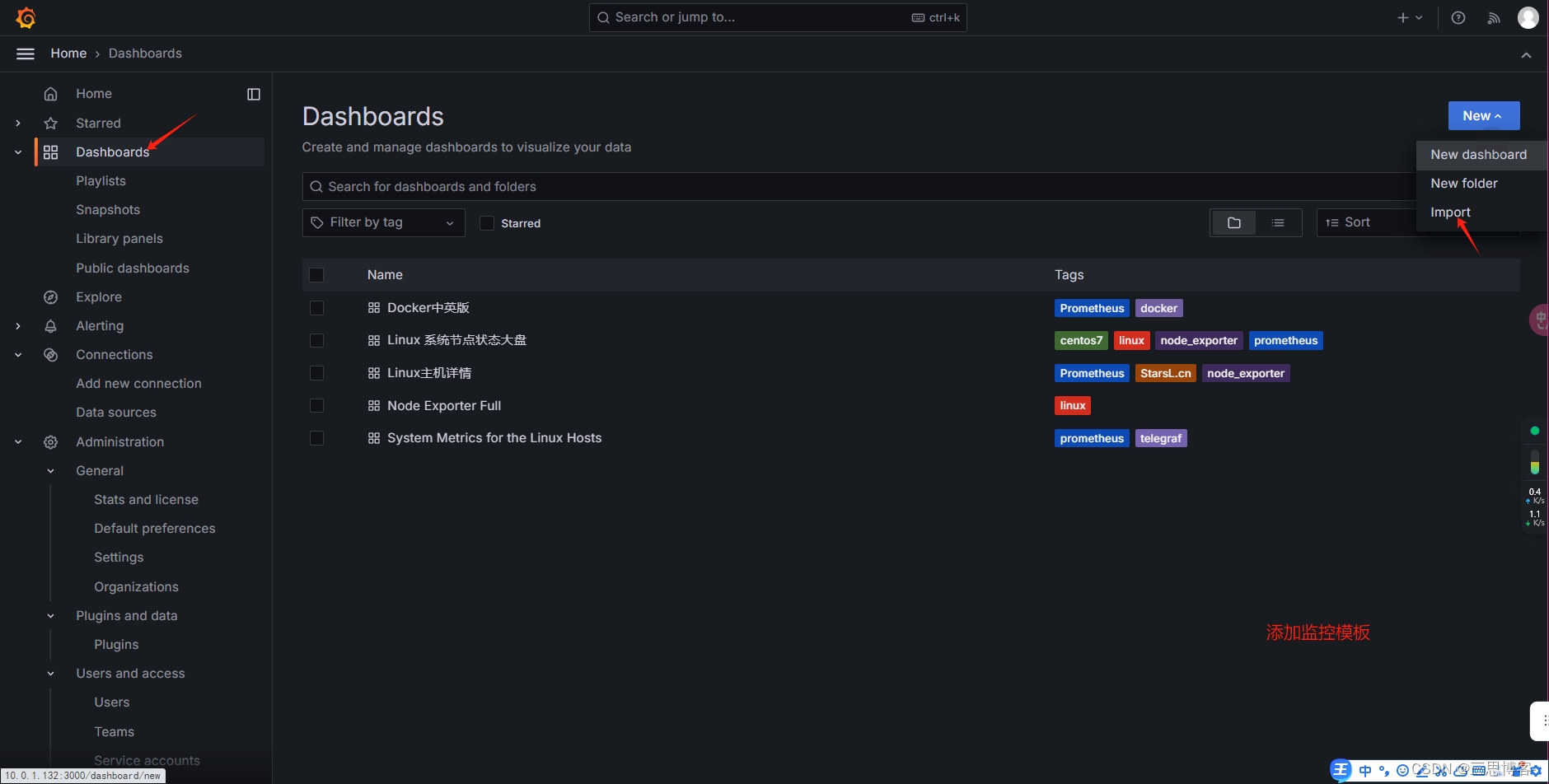1549x784 pixels.
Task: Click the Home house icon in sidebar
Action: (51, 94)
